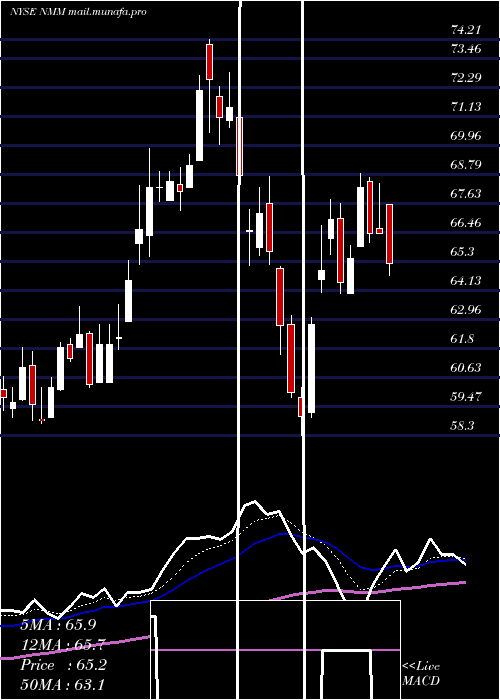
Task: Click the 67.63 price level label
Action: pos(466,193)
